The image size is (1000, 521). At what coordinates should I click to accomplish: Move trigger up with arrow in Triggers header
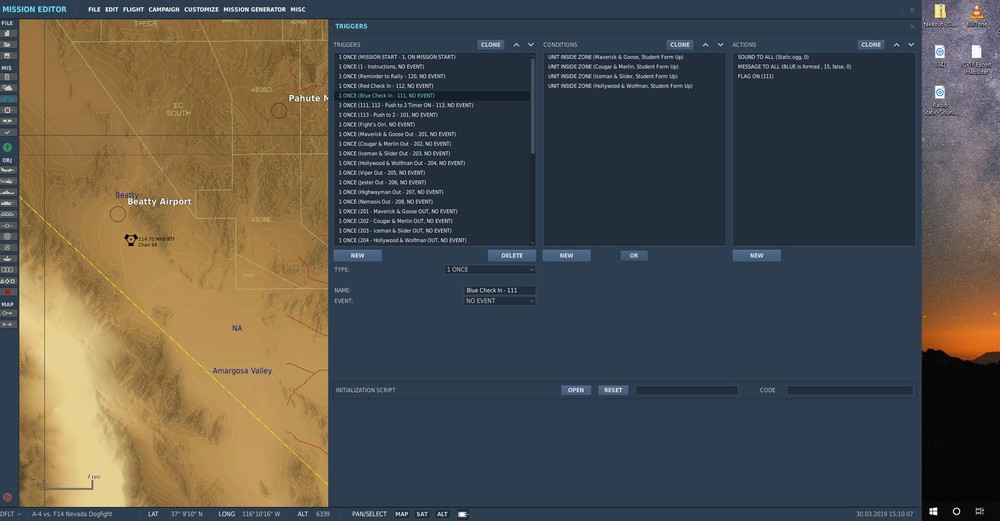(516, 45)
